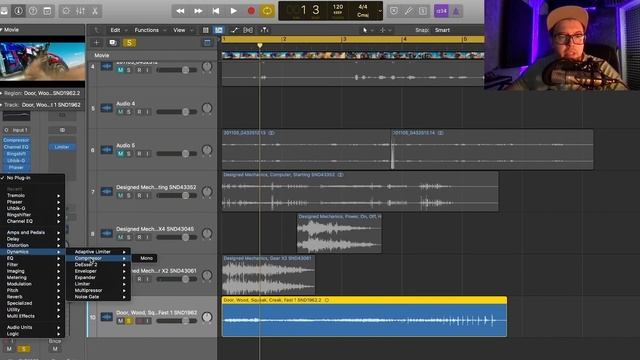Viewport: 640px width, 360px height.
Task: Expand the Region inspector disclosure triangle
Action: [x=2, y=93]
